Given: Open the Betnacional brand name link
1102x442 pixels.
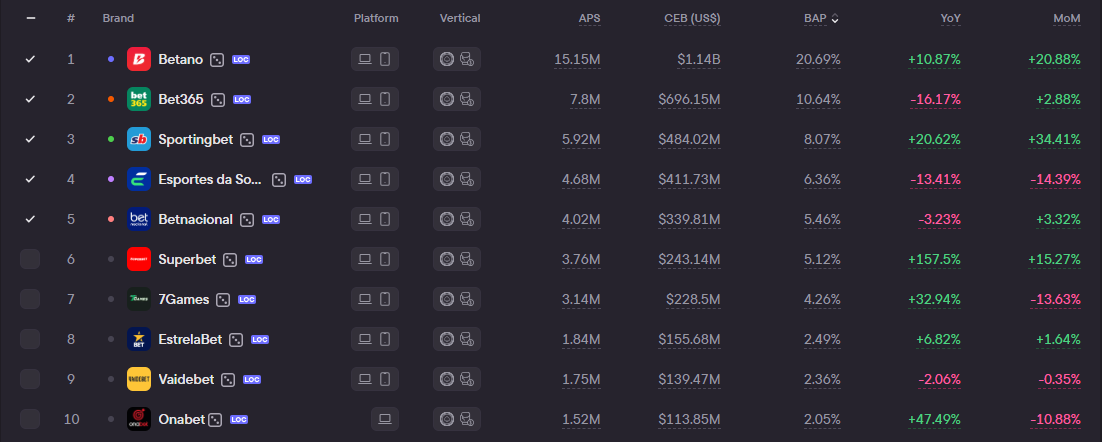Looking at the screenshot, I should (x=195, y=219).
